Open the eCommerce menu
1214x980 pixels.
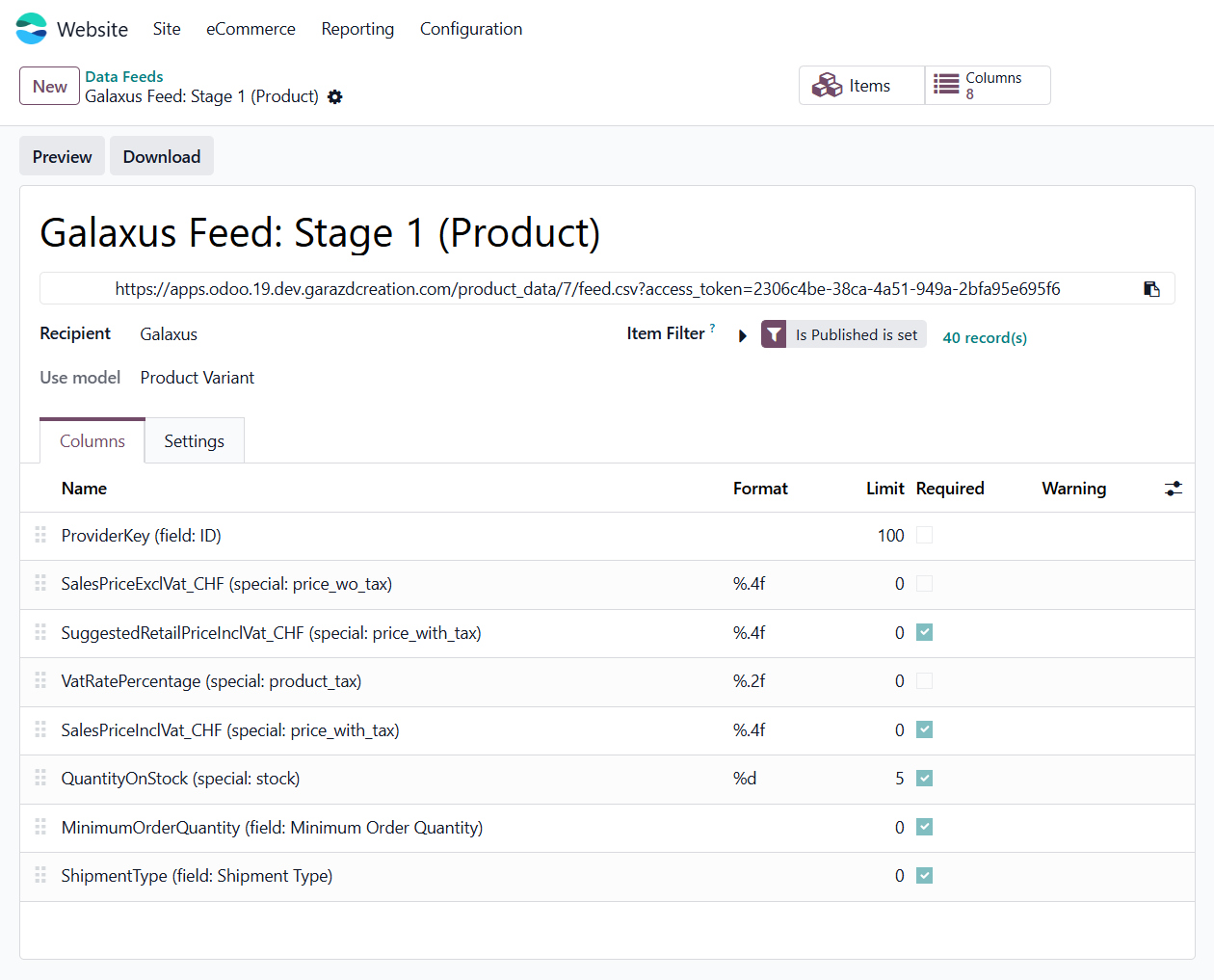pyautogui.click(x=251, y=29)
